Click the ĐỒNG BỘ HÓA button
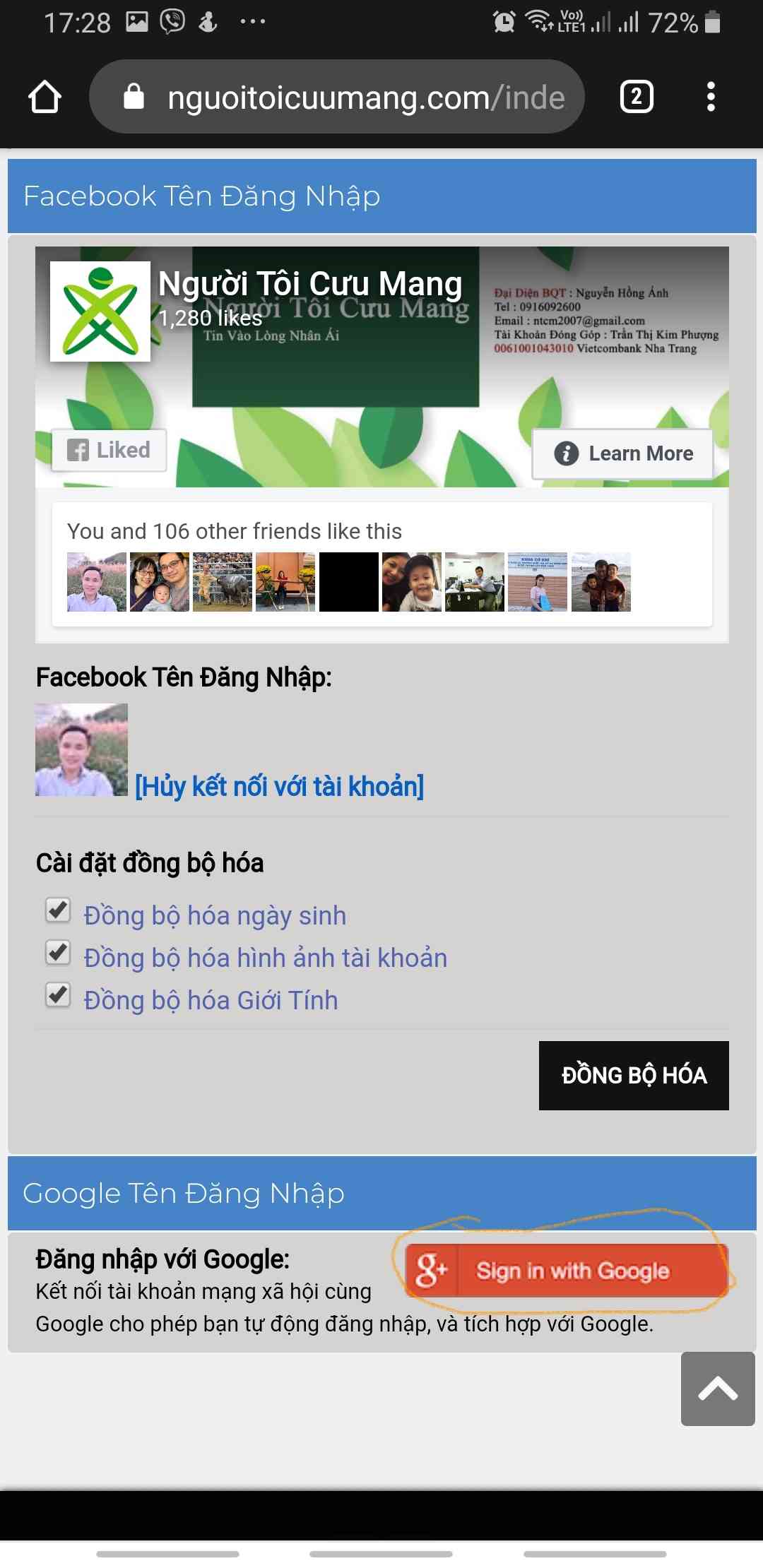The width and height of the screenshot is (763, 1568). tap(634, 1076)
